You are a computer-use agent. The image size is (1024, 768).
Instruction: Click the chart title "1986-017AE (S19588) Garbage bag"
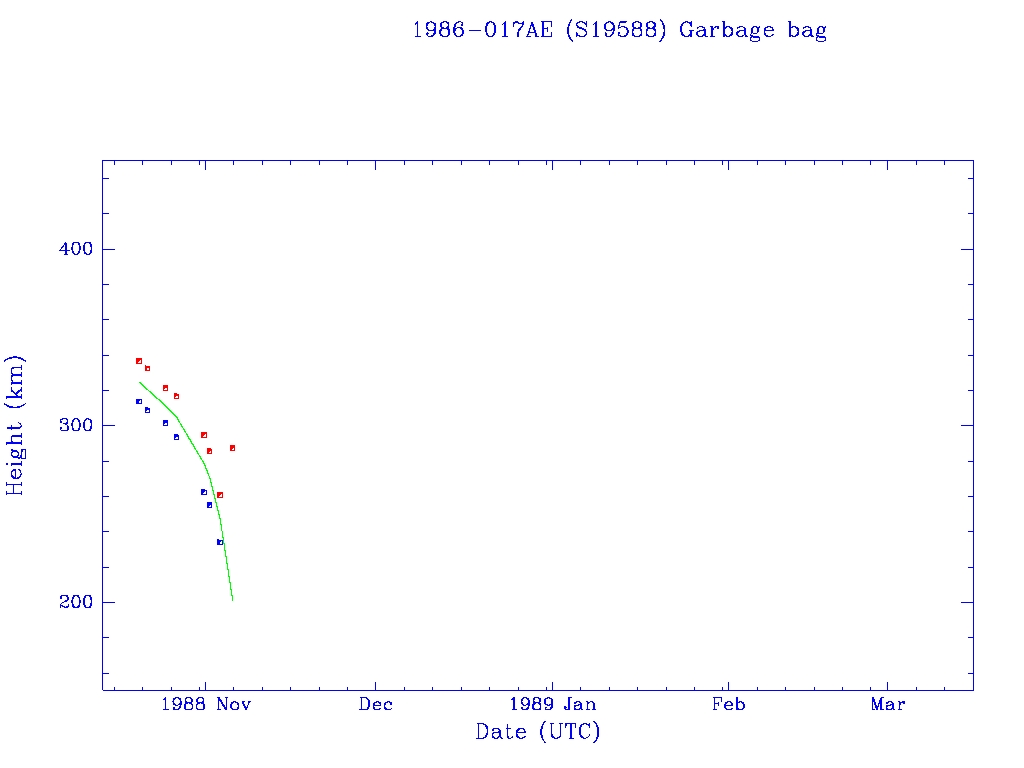(x=619, y=30)
